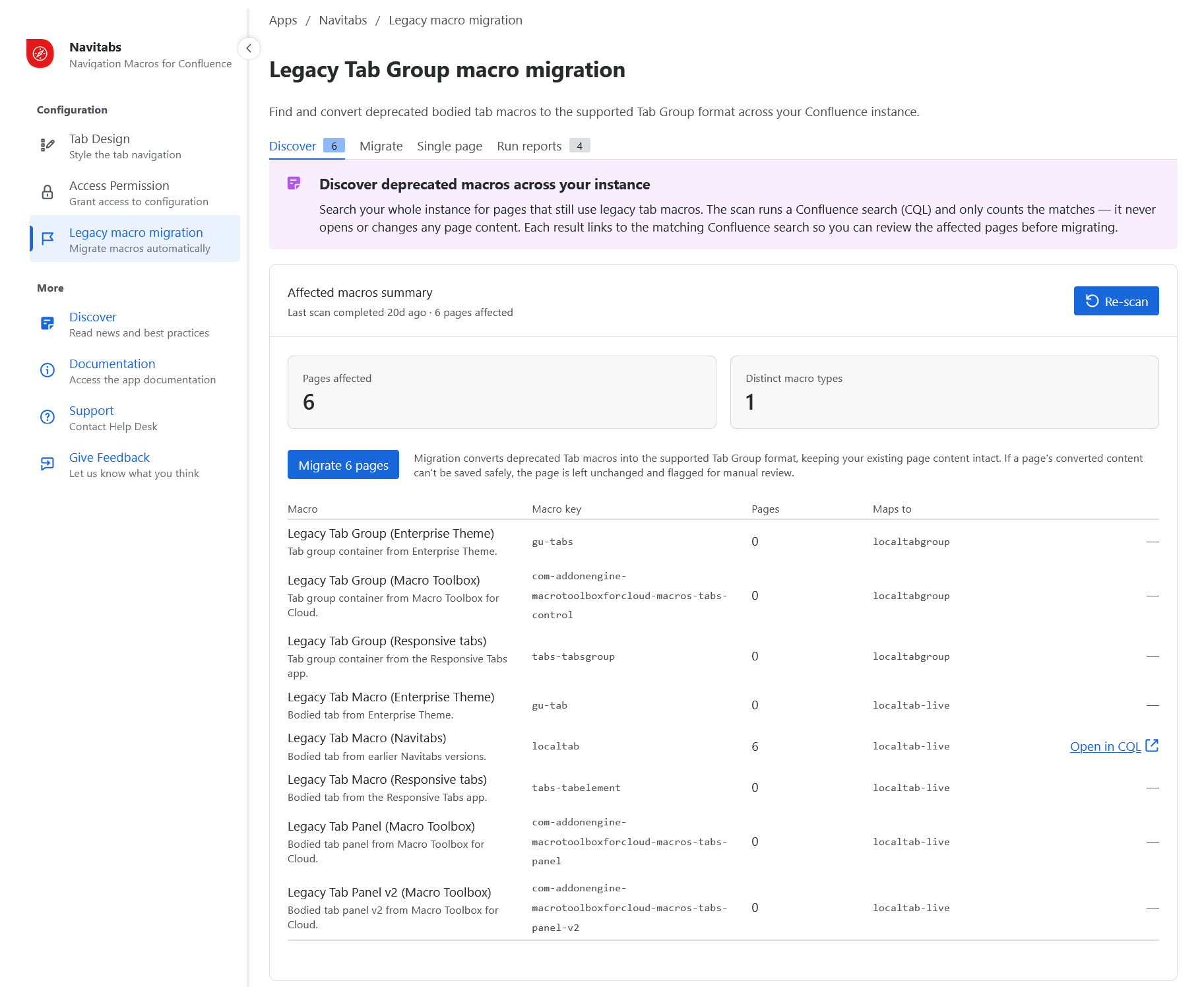Screen dimensions: 1204x987
Task: Open the Open in CQL link
Action: point(1106,746)
